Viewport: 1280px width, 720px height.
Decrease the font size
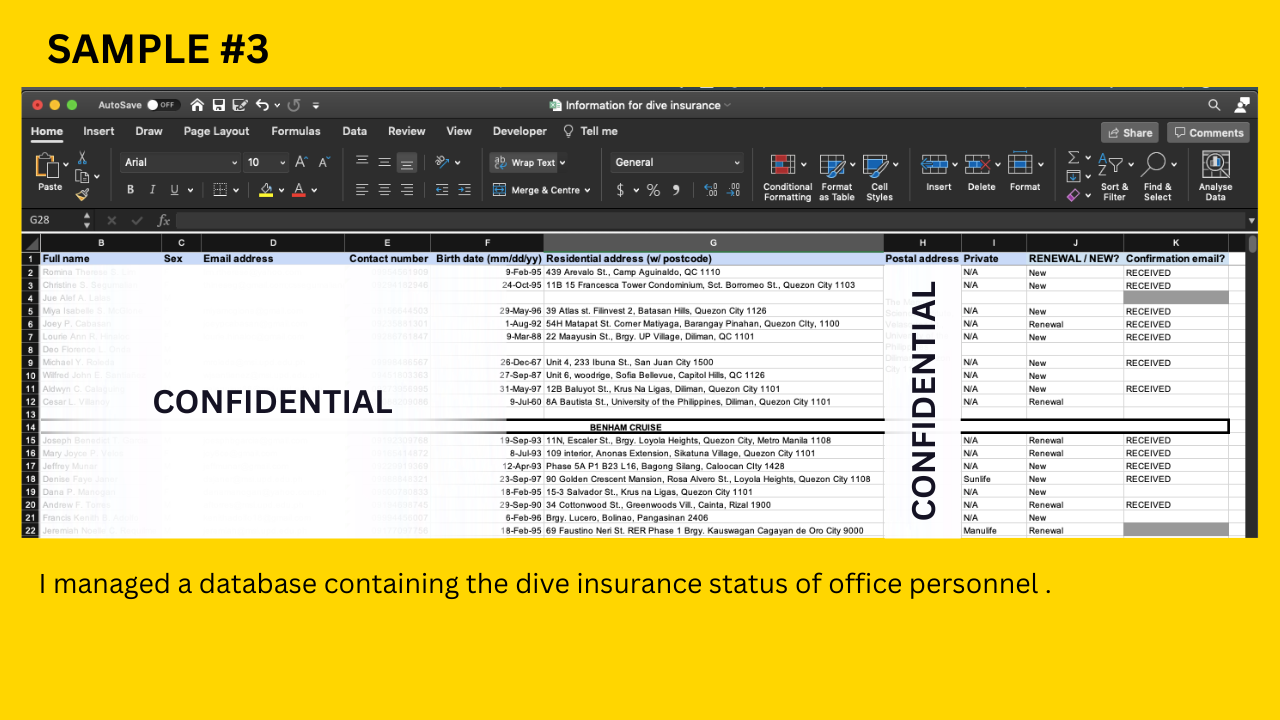coord(324,162)
